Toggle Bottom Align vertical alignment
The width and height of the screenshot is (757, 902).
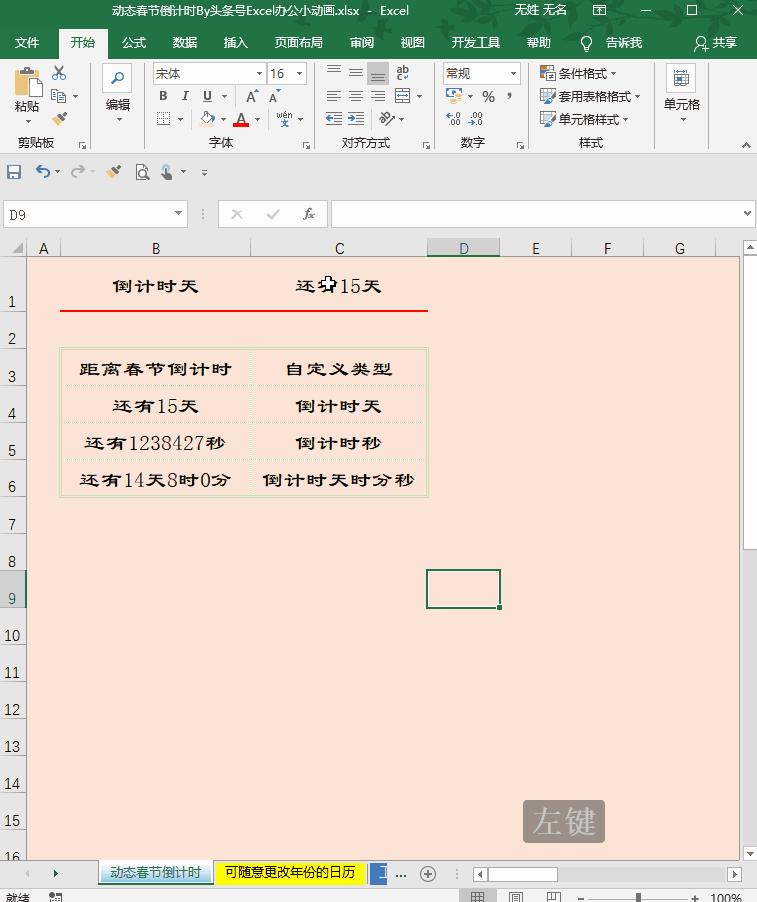[x=378, y=73]
